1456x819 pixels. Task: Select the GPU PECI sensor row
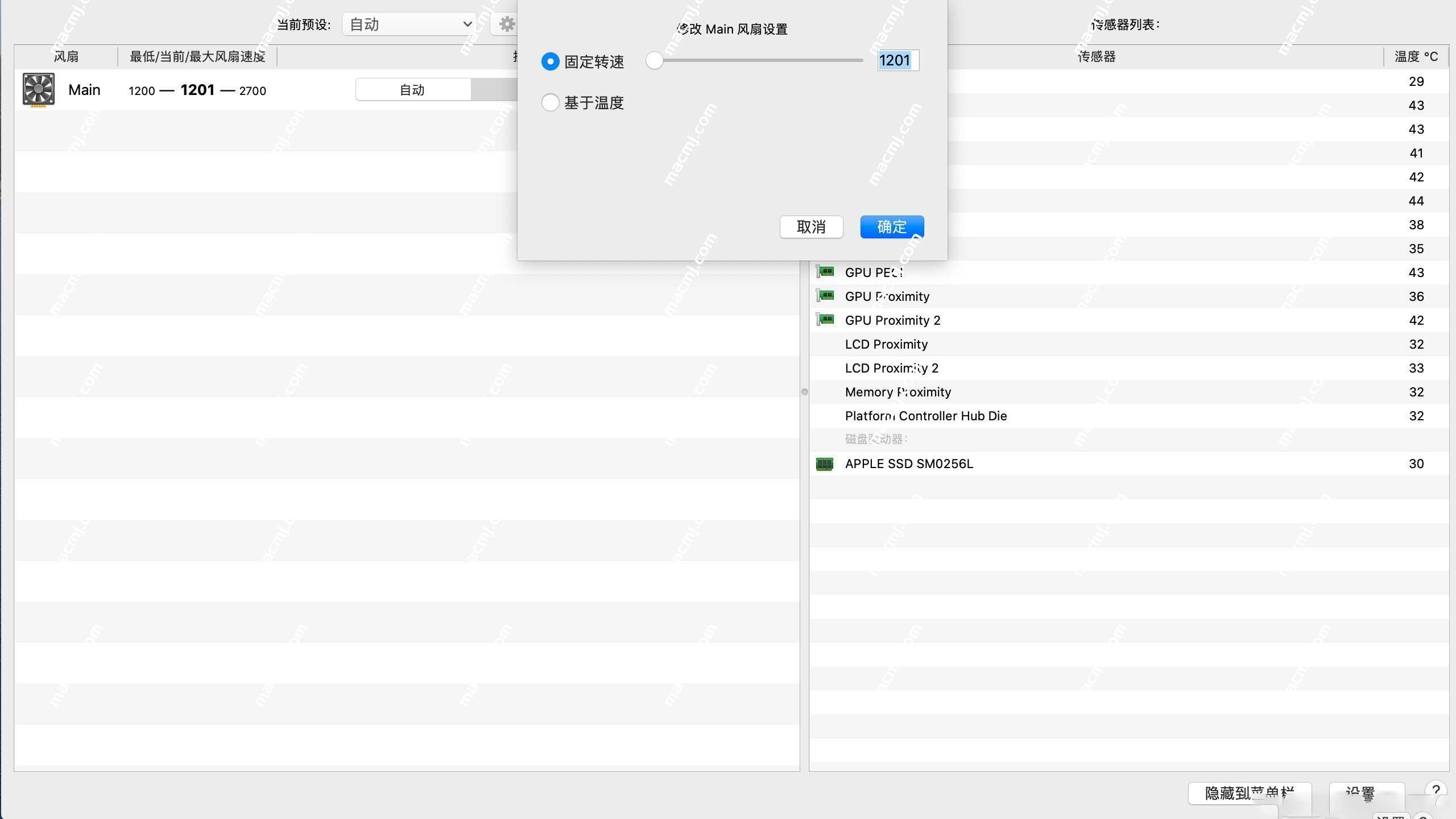tap(1129, 272)
